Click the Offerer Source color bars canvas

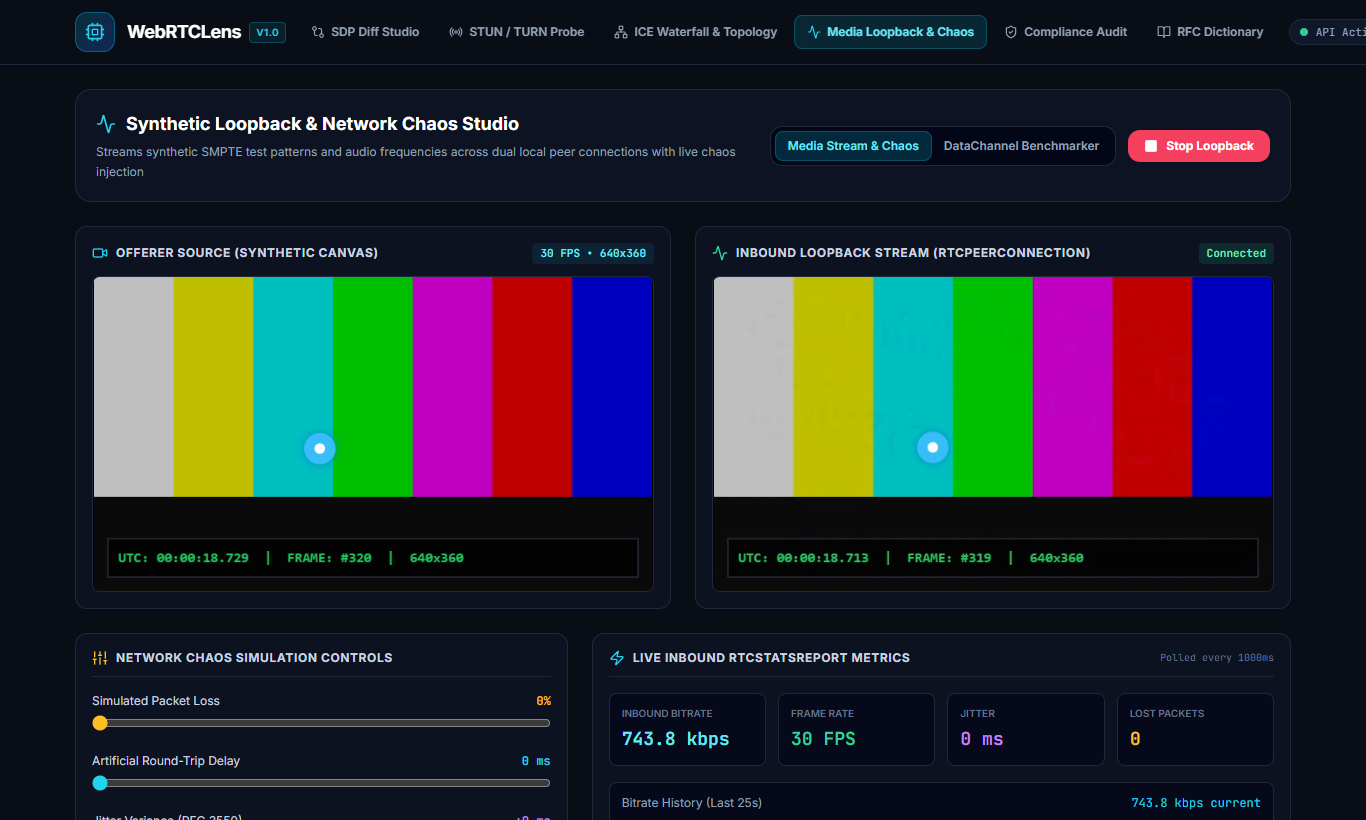point(373,433)
